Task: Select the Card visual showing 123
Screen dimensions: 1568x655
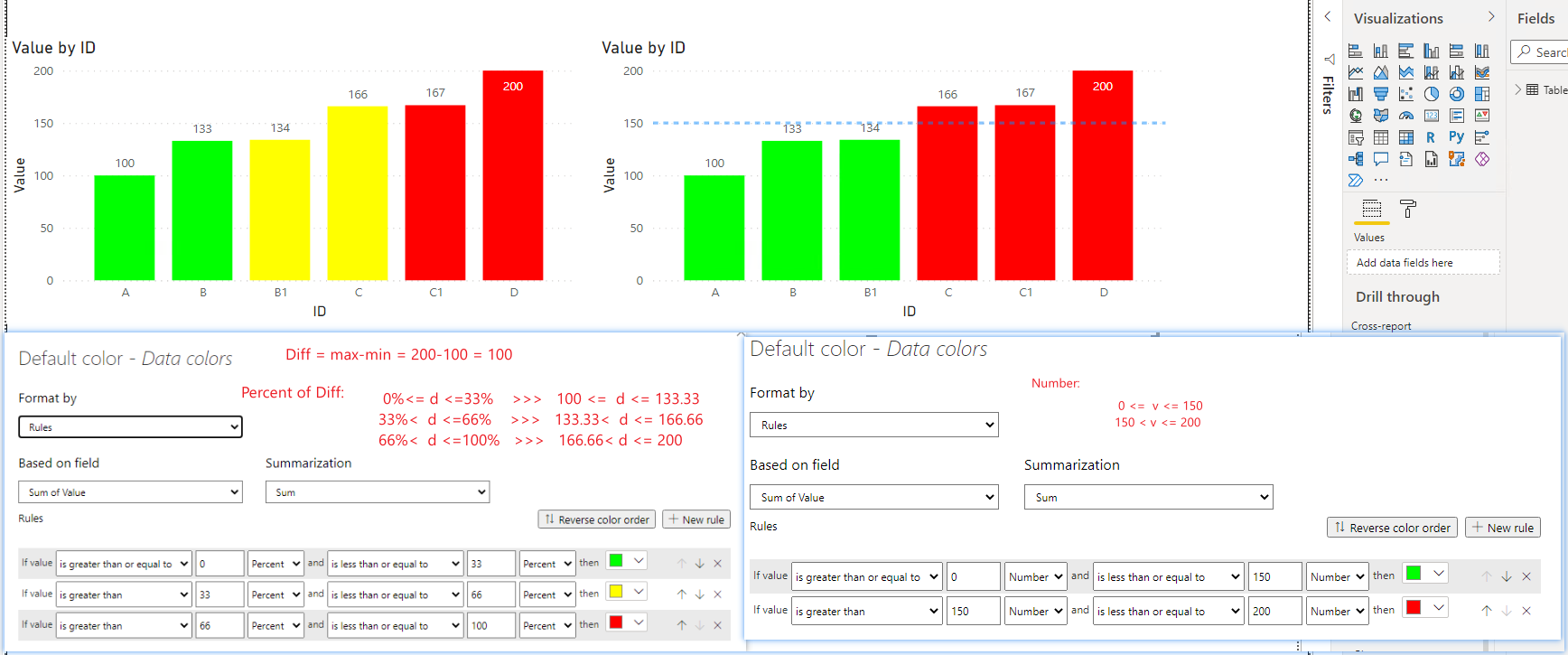Action: pyautogui.click(x=1432, y=116)
